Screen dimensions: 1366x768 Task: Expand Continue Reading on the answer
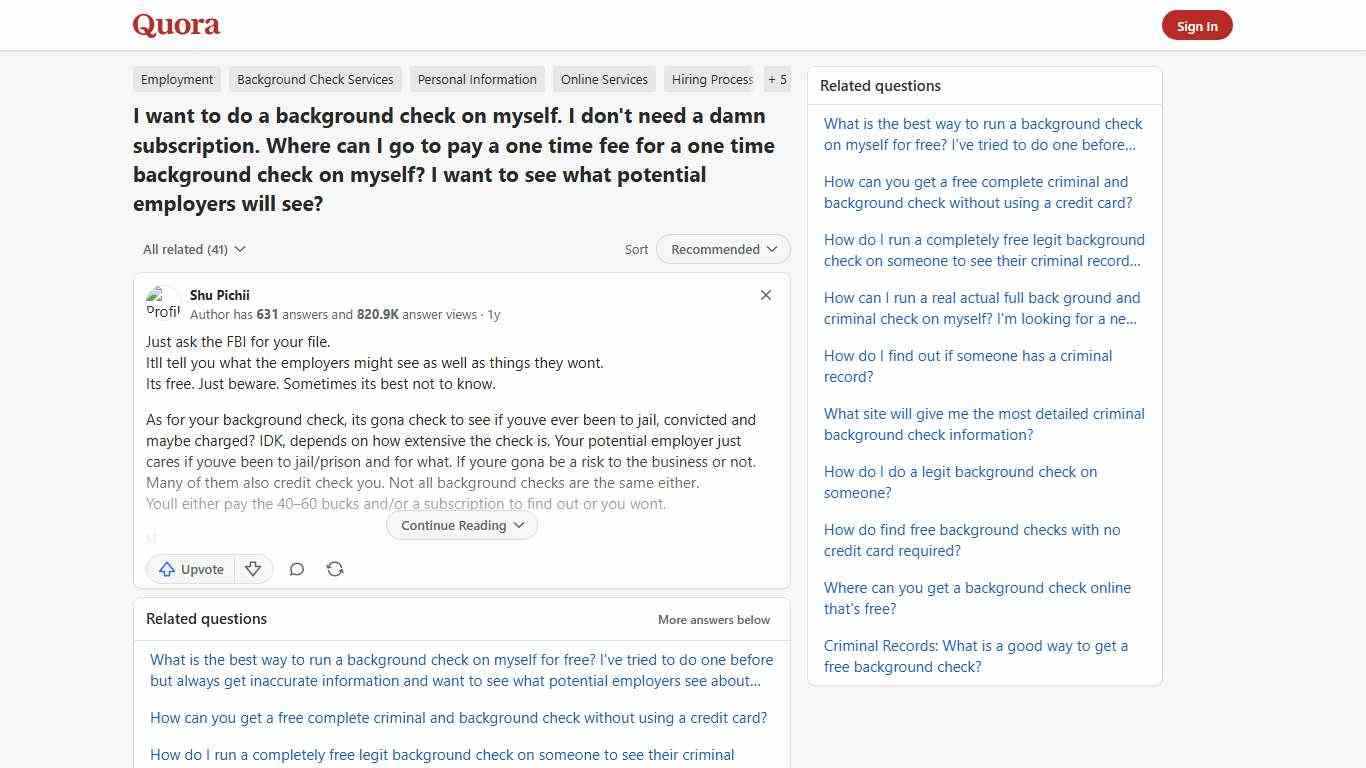click(461, 525)
